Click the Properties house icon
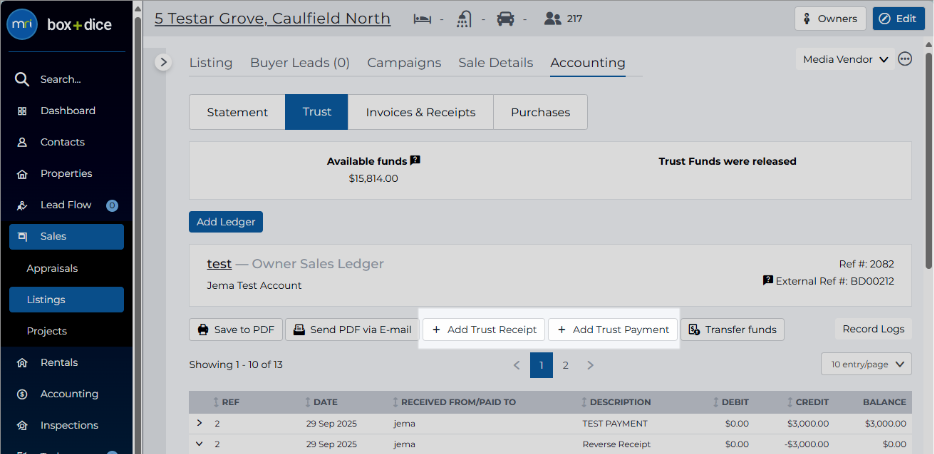 pos(22,174)
